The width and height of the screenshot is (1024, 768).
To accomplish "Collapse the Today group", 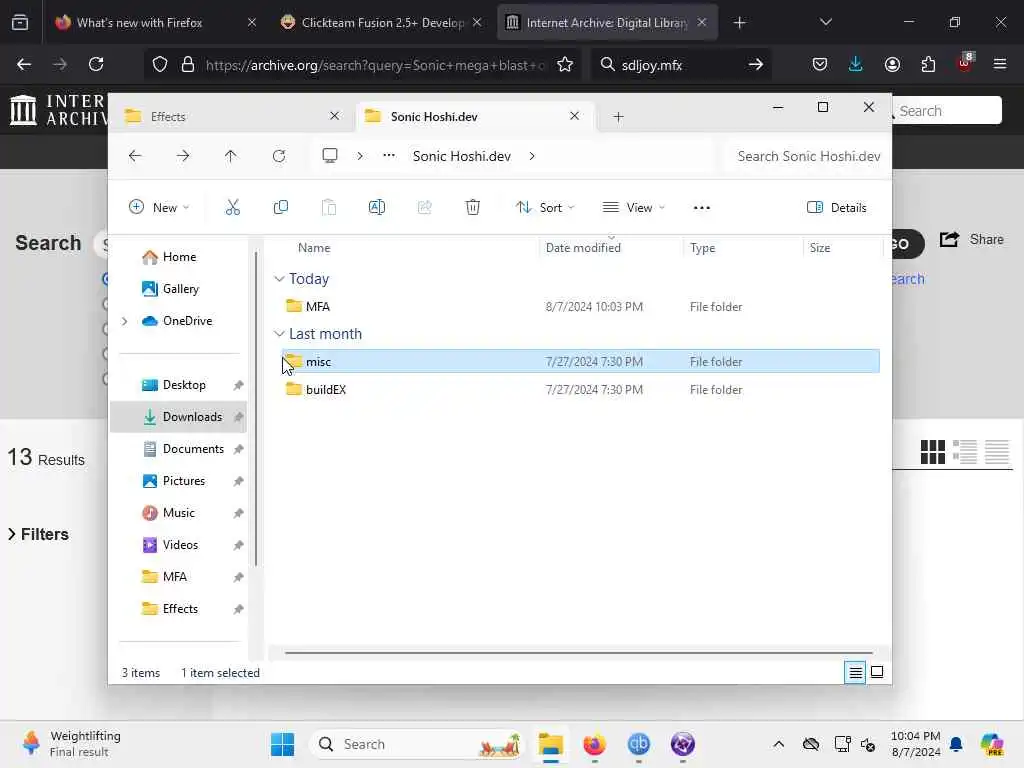I will click(279, 279).
